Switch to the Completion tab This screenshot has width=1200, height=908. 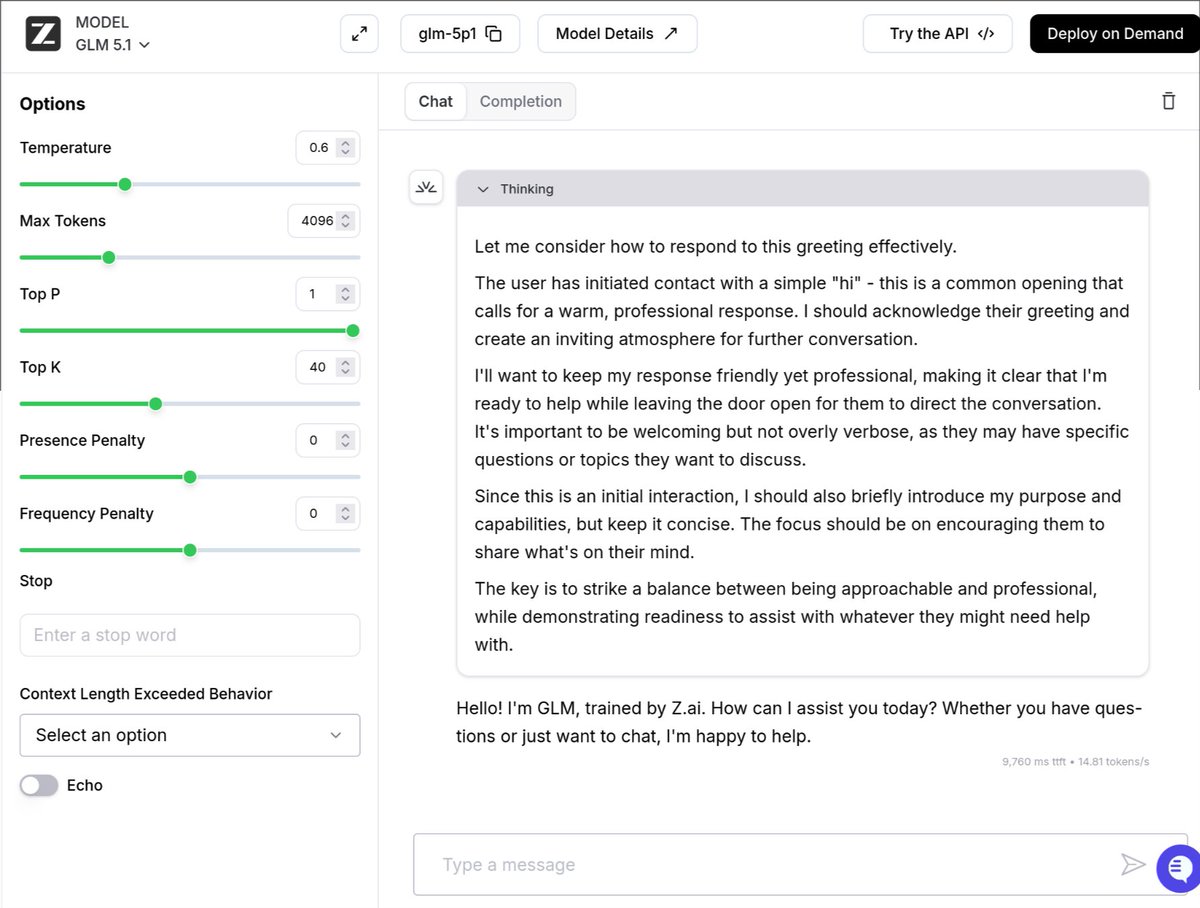tap(521, 101)
